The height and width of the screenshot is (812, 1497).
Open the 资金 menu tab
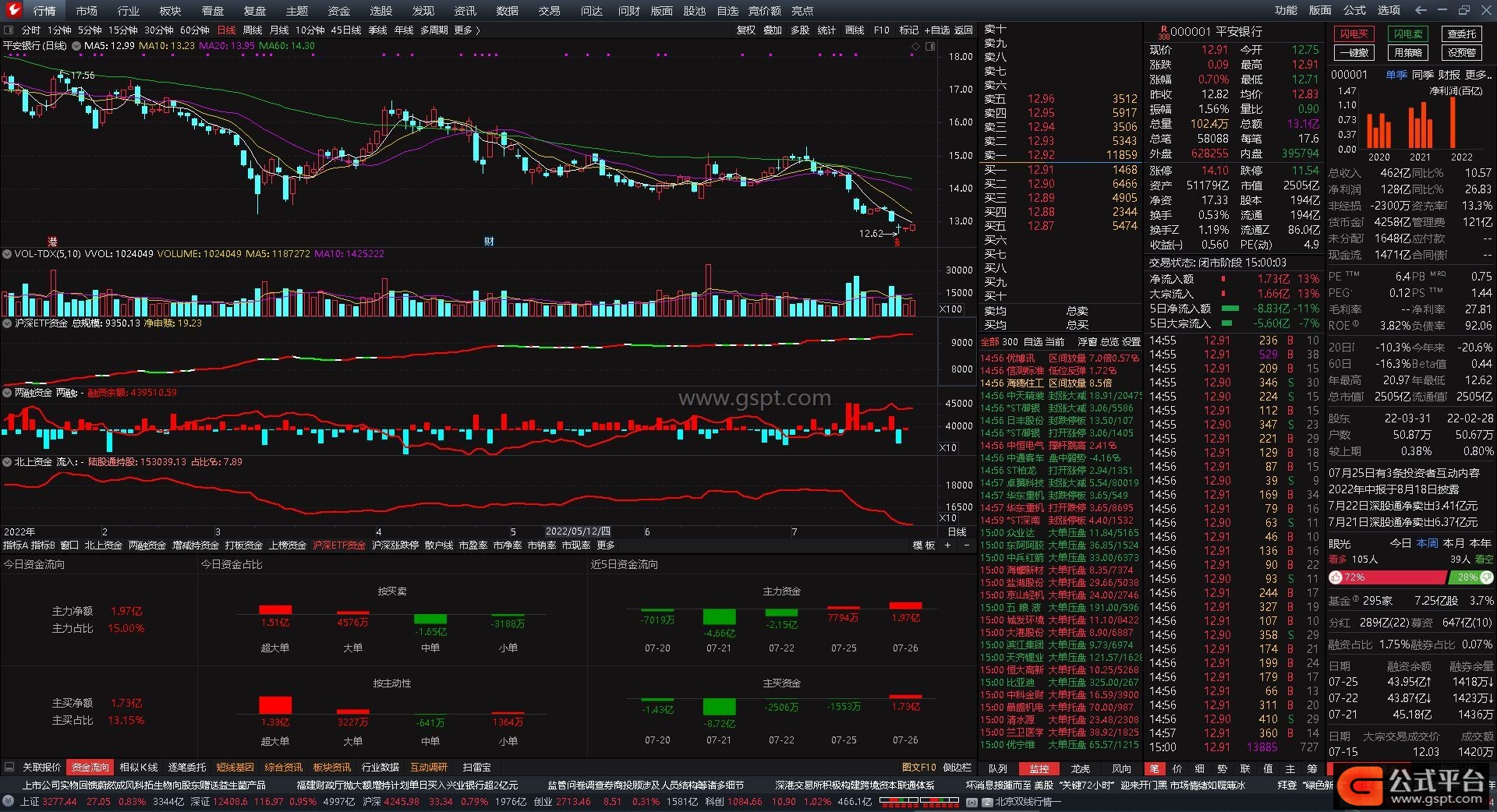pos(338,11)
